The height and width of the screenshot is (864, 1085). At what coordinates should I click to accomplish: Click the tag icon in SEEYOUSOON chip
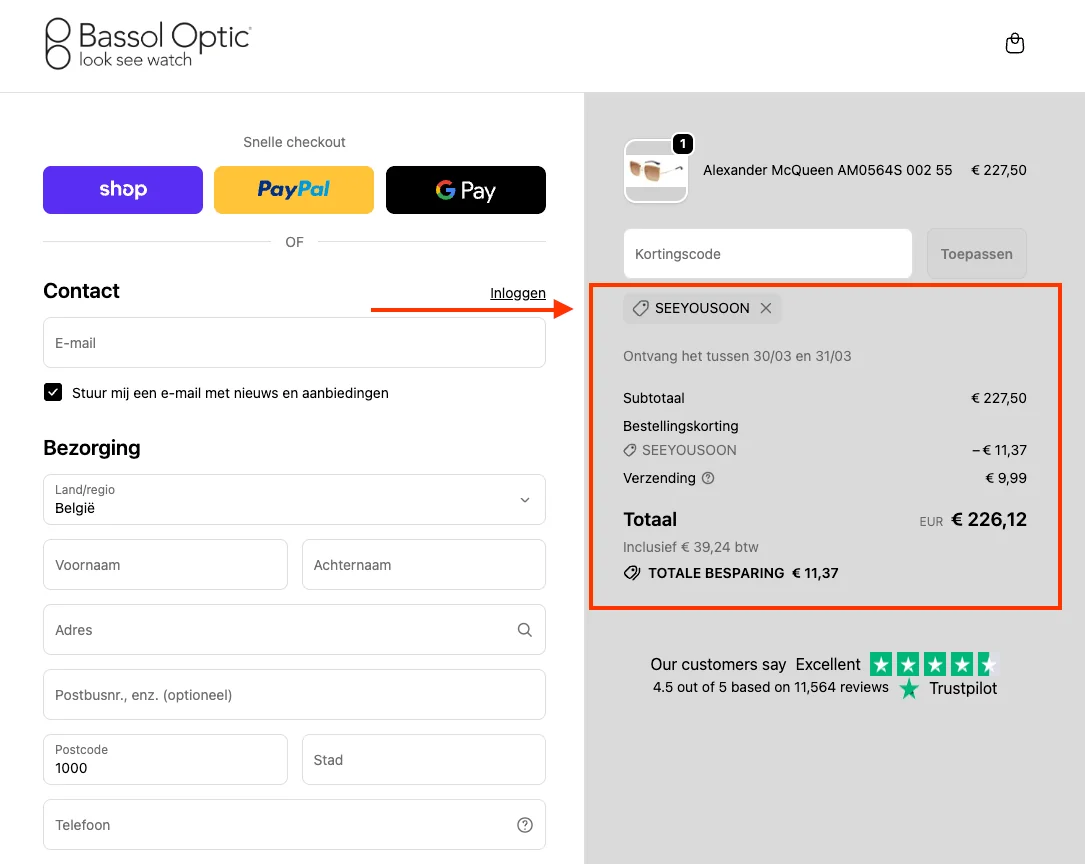point(641,309)
